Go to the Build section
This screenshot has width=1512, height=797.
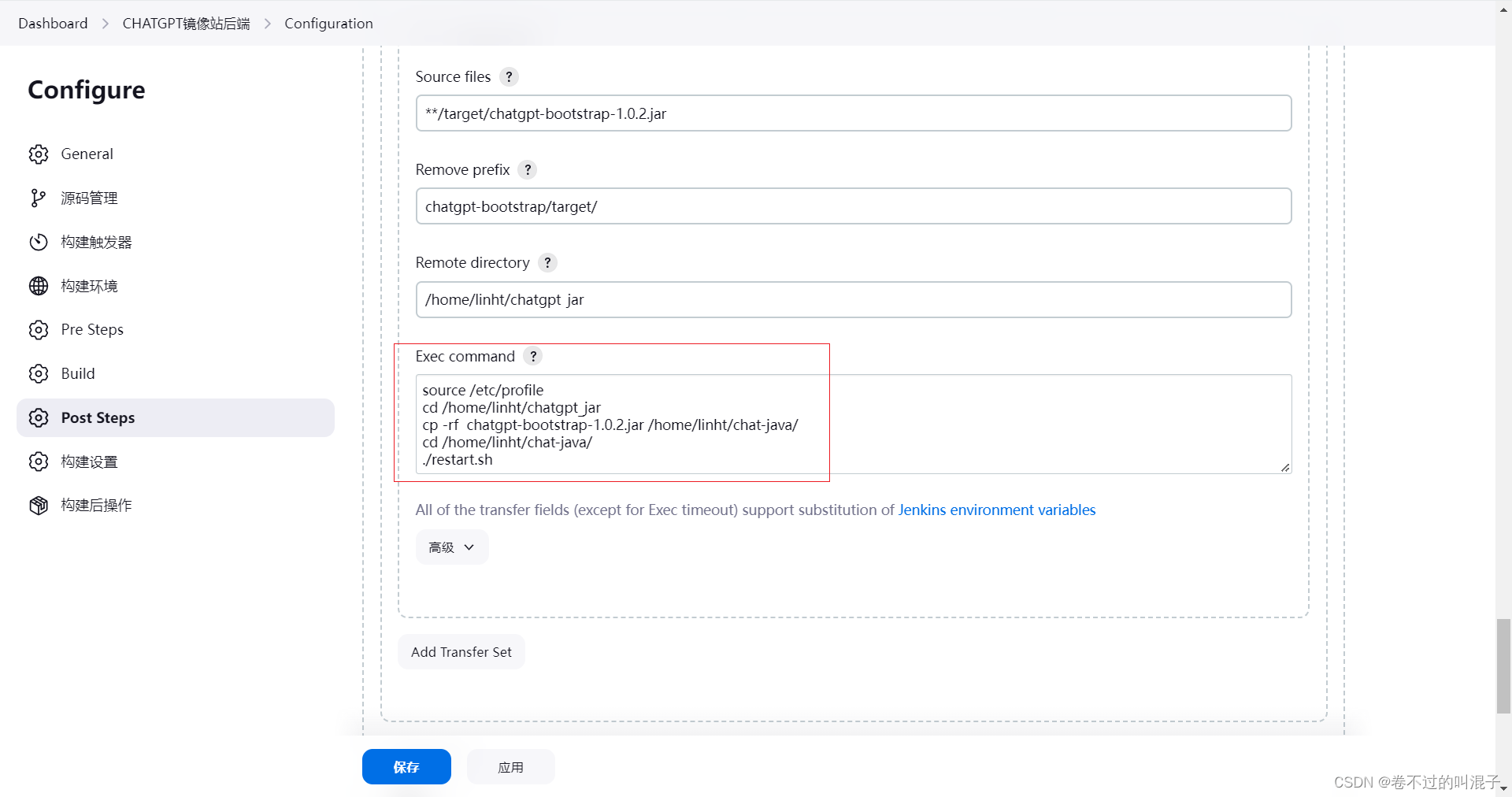(175, 374)
